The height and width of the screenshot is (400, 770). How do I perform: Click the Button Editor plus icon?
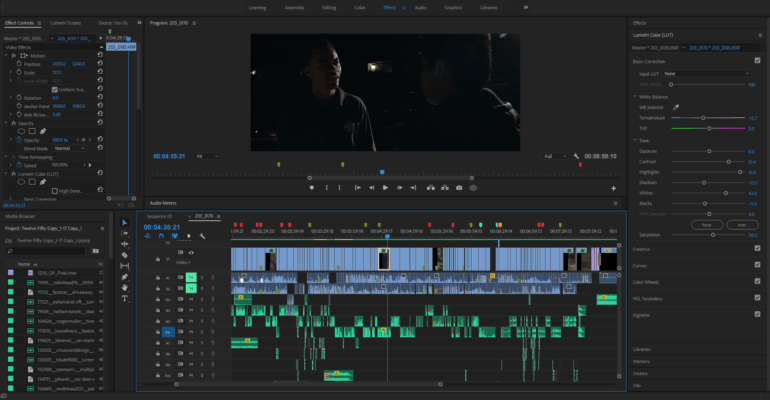(x=613, y=187)
